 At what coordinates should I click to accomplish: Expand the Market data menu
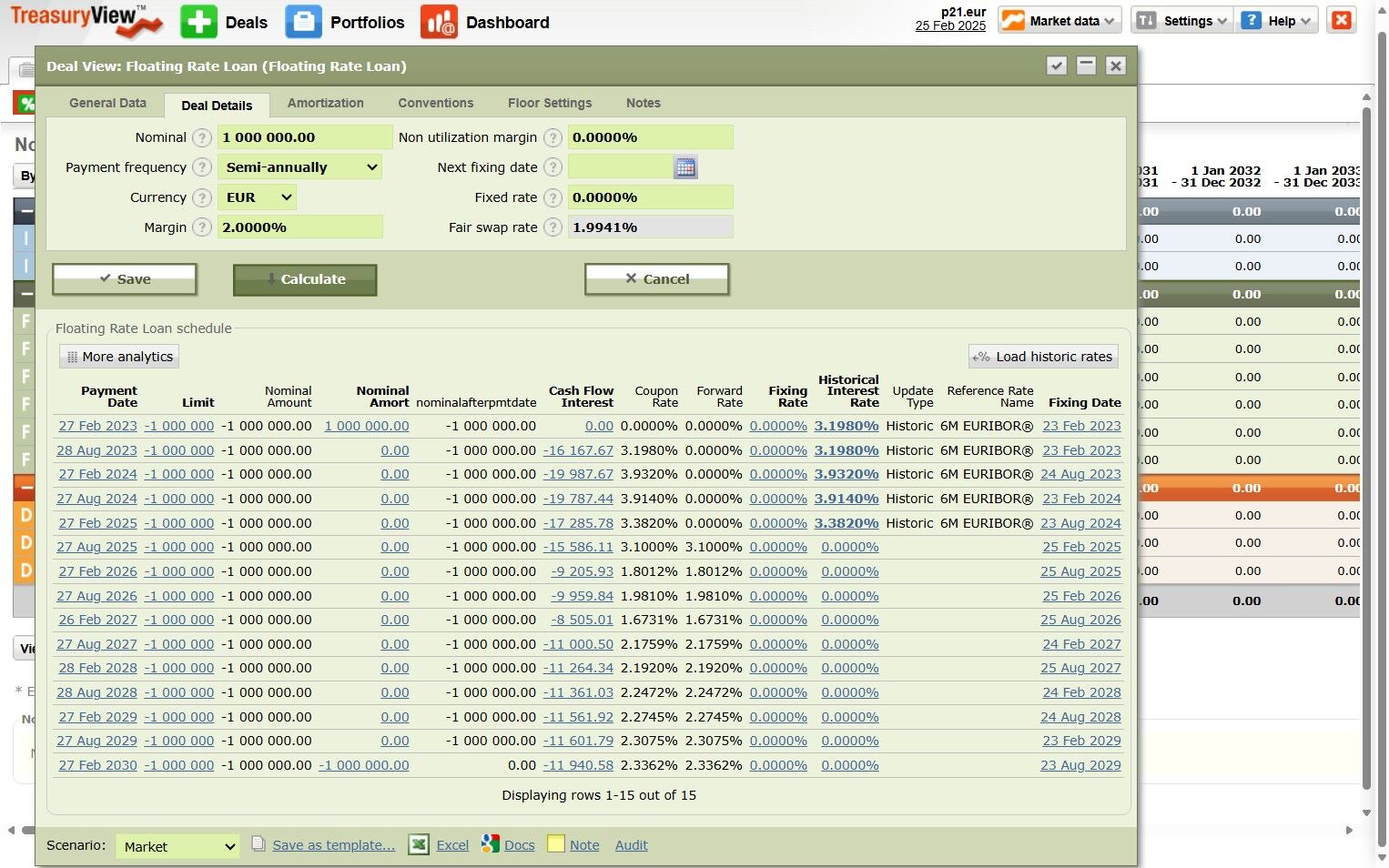click(1059, 21)
